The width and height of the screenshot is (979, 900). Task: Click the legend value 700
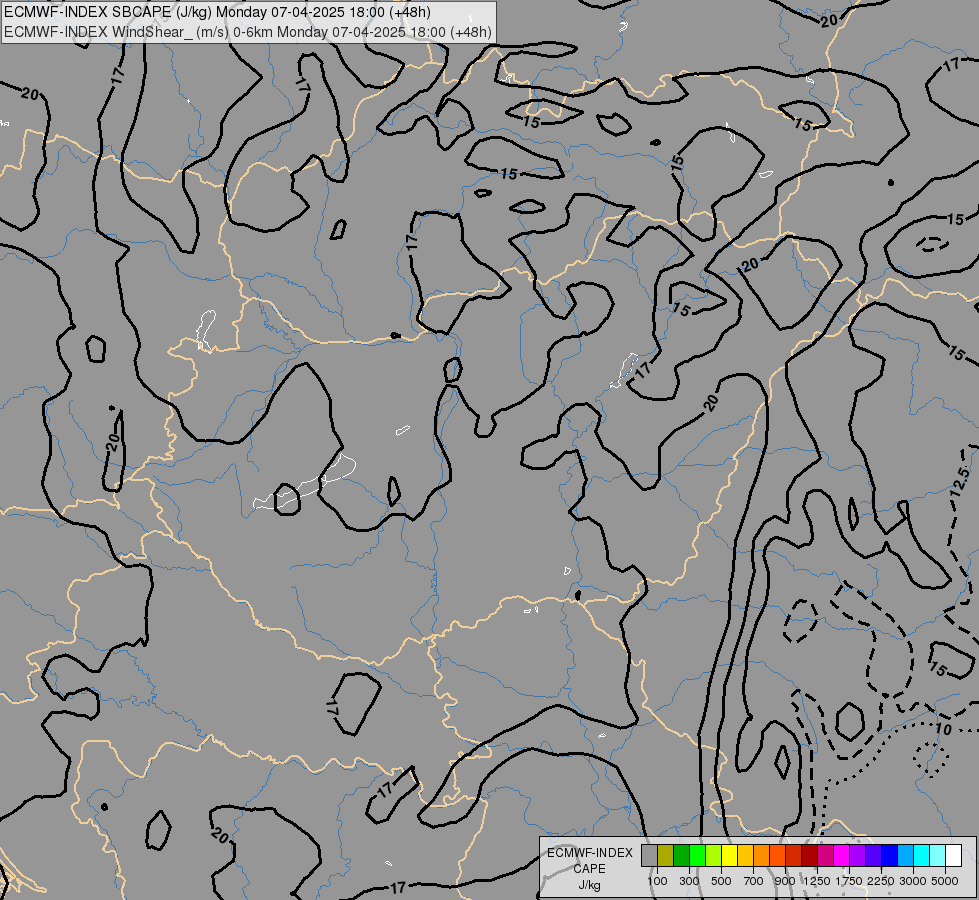754,881
